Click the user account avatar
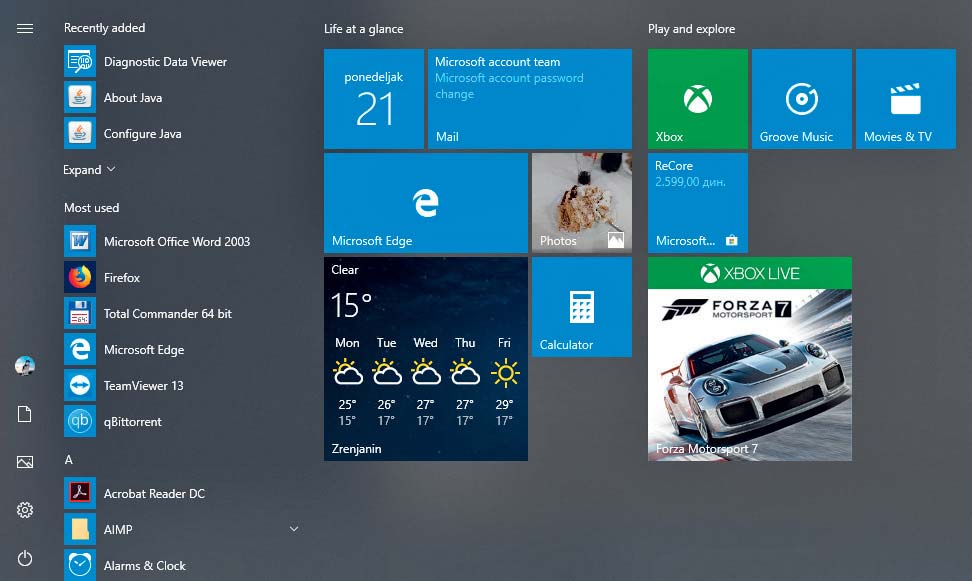972x581 pixels. pos(25,366)
